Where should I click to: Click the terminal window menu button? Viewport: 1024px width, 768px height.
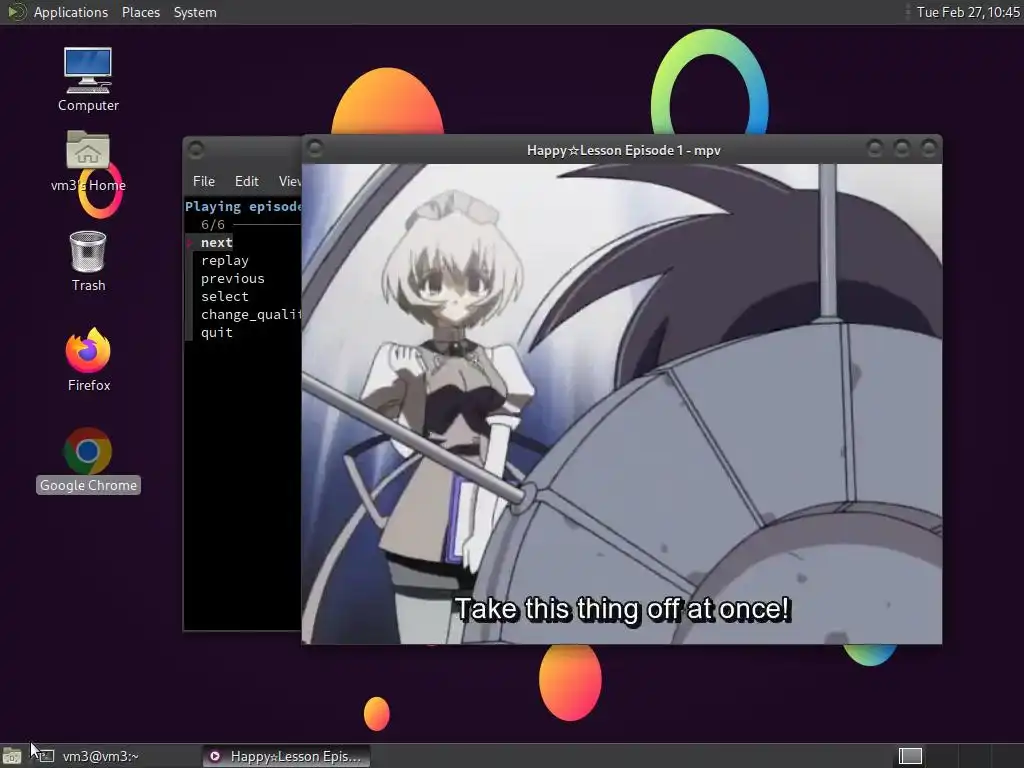click(x=196, y=150)
